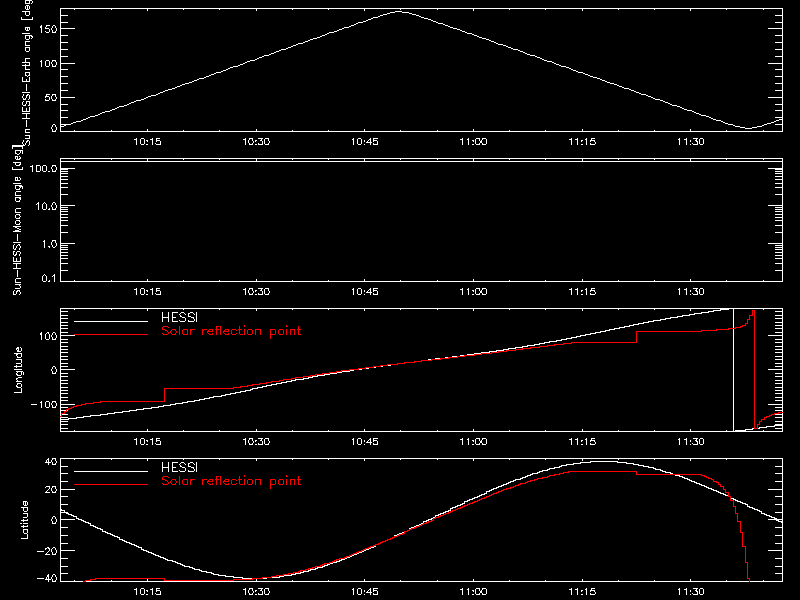Click the 20 tick on the Latitude axis
This screenshot has width=800, height=600.
coord(51,490)
